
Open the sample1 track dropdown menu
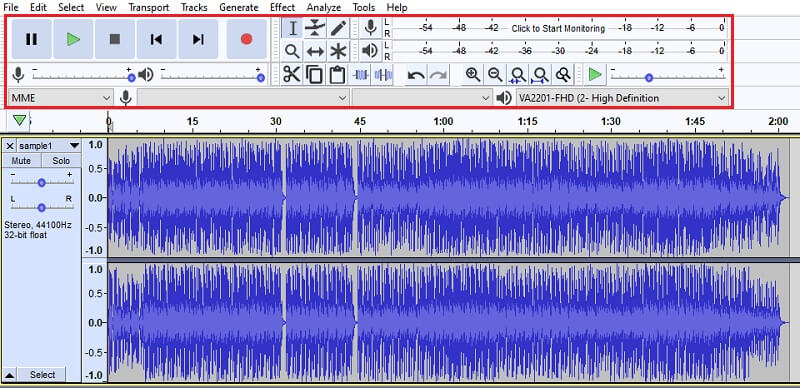(x=74, y=146)
